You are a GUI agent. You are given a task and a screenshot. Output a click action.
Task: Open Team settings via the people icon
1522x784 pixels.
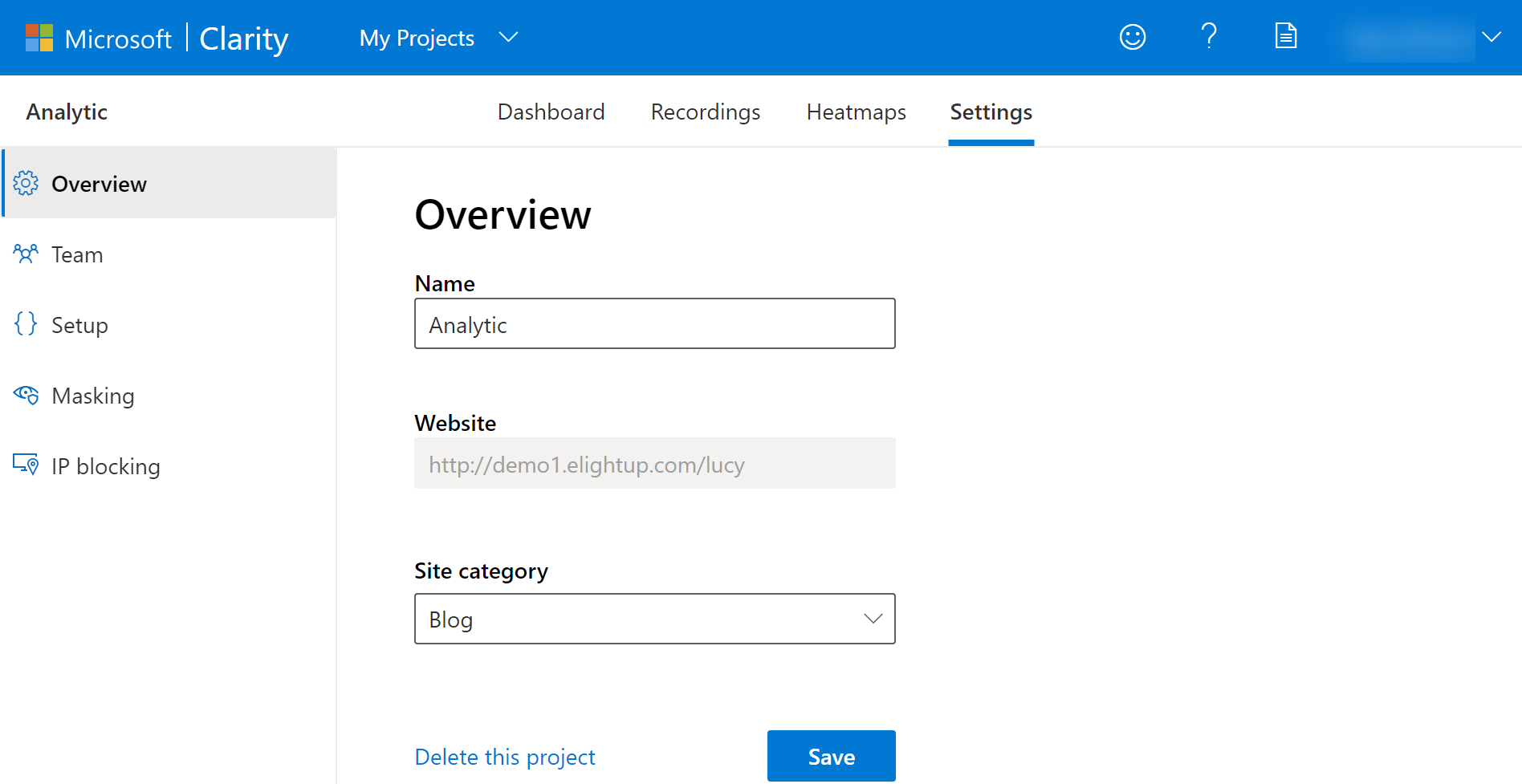pos(25,254)
